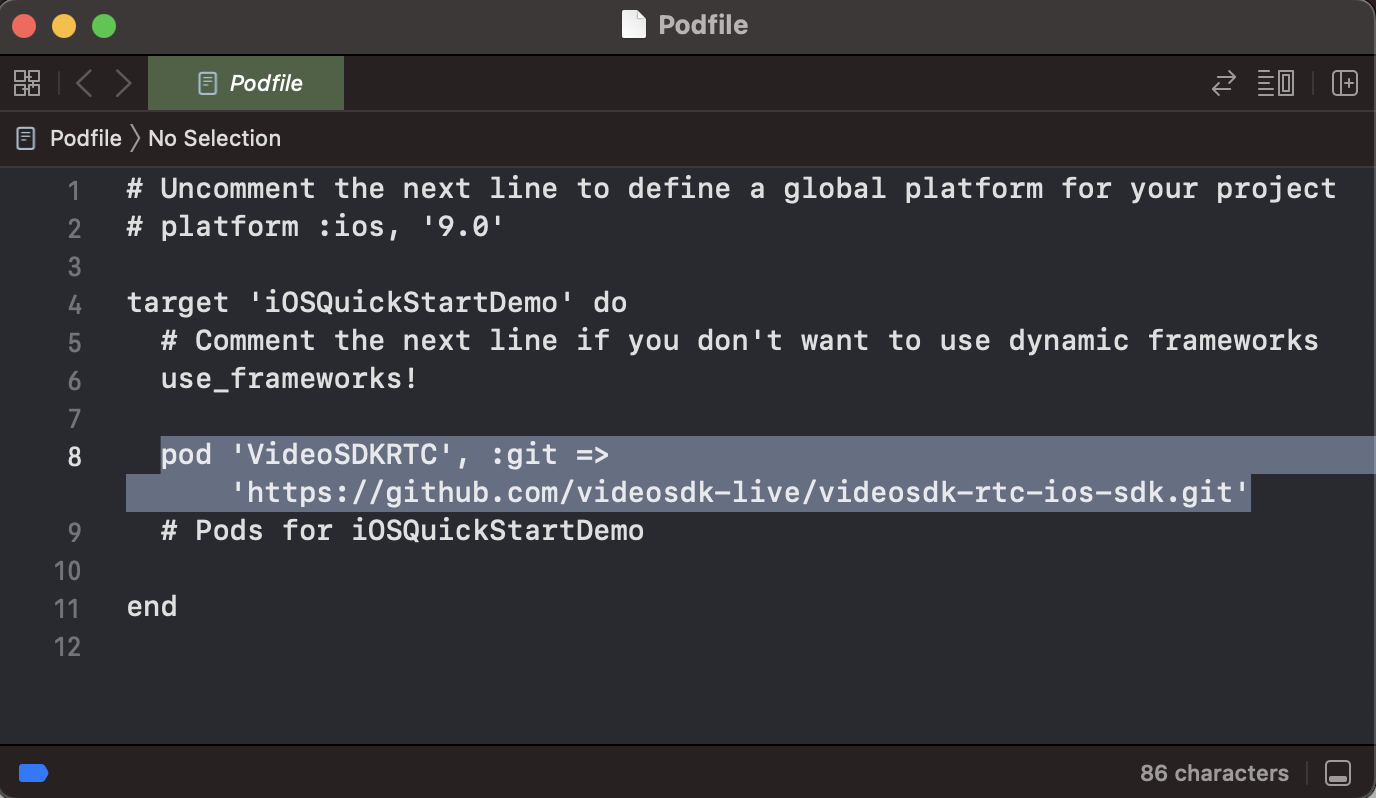Click the 'Uncomment the next line' comment
The height and width of the screenshot is (798, 1376).
[731, 189]
